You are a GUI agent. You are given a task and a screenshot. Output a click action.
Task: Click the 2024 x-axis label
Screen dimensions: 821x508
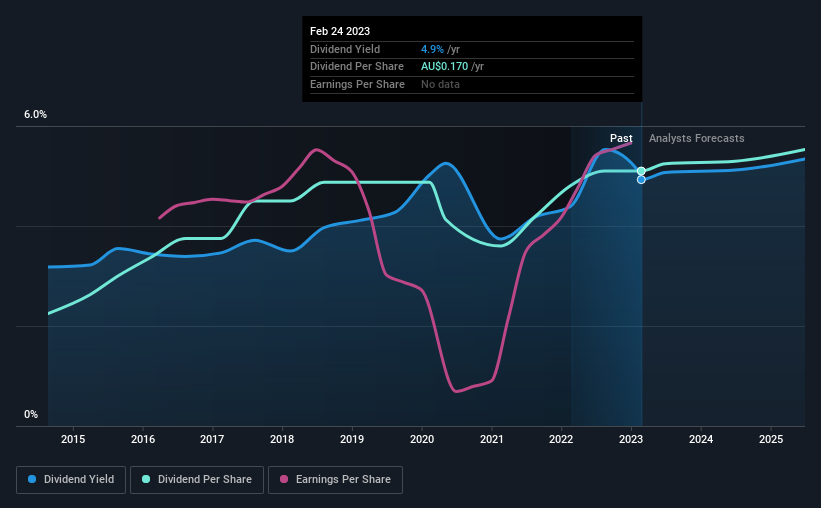701,439
